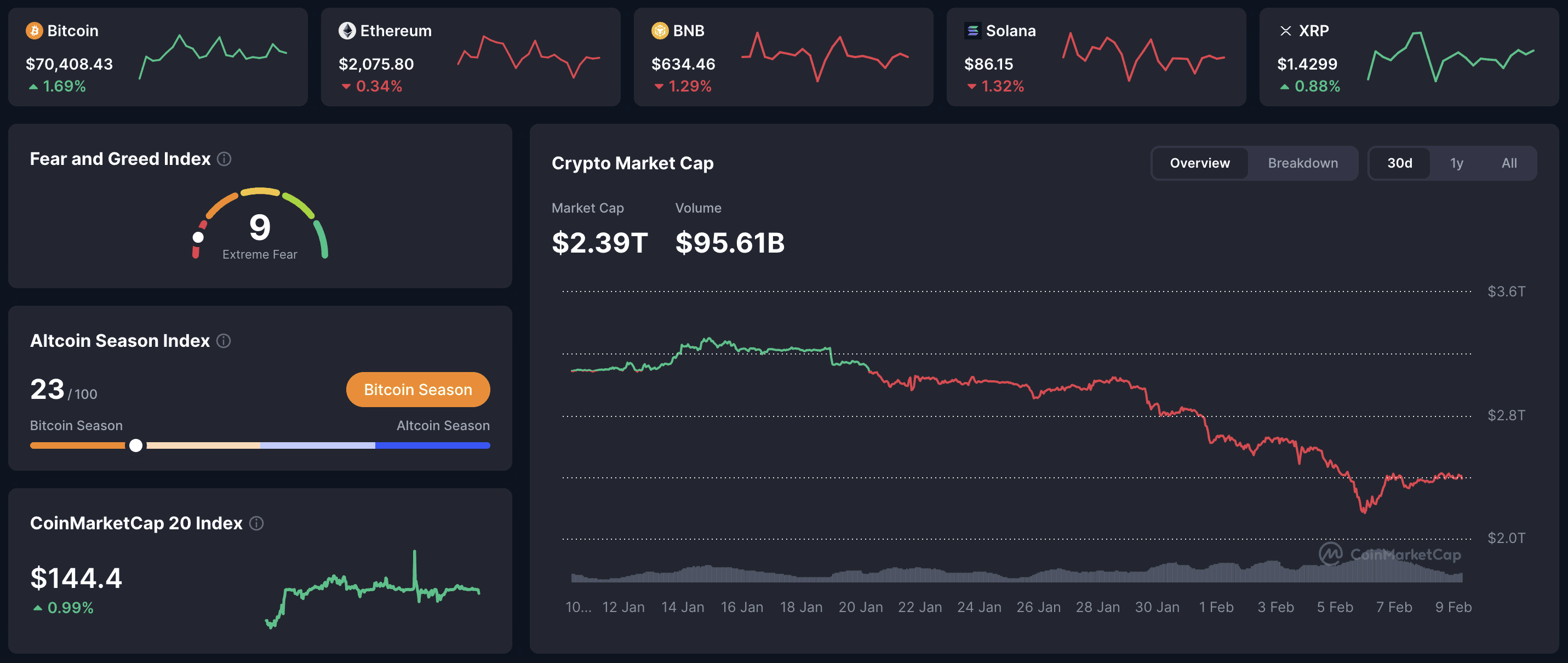Open the CoinMarketCap 20 Index info icon
1568x663 pixels.
pyautogui.click(x=256, y=523)
